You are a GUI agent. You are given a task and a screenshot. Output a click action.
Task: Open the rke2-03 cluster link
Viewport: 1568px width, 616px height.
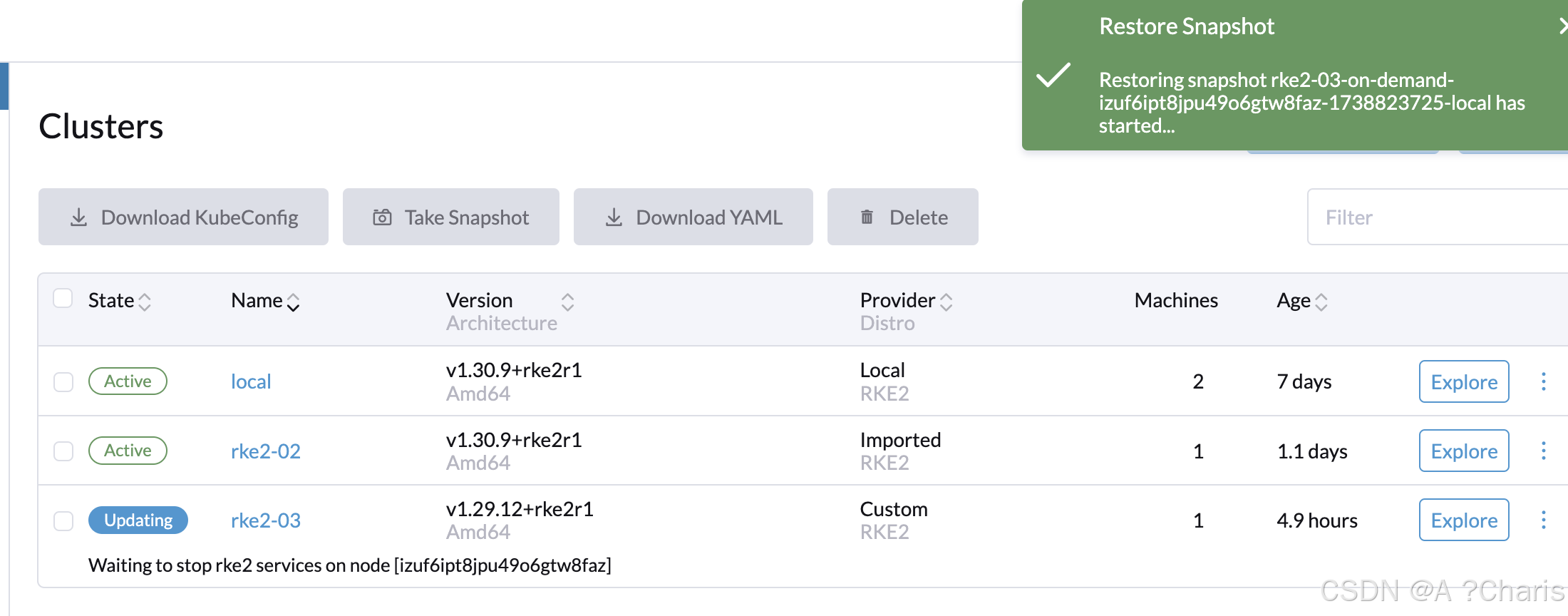tap(266, 520)
